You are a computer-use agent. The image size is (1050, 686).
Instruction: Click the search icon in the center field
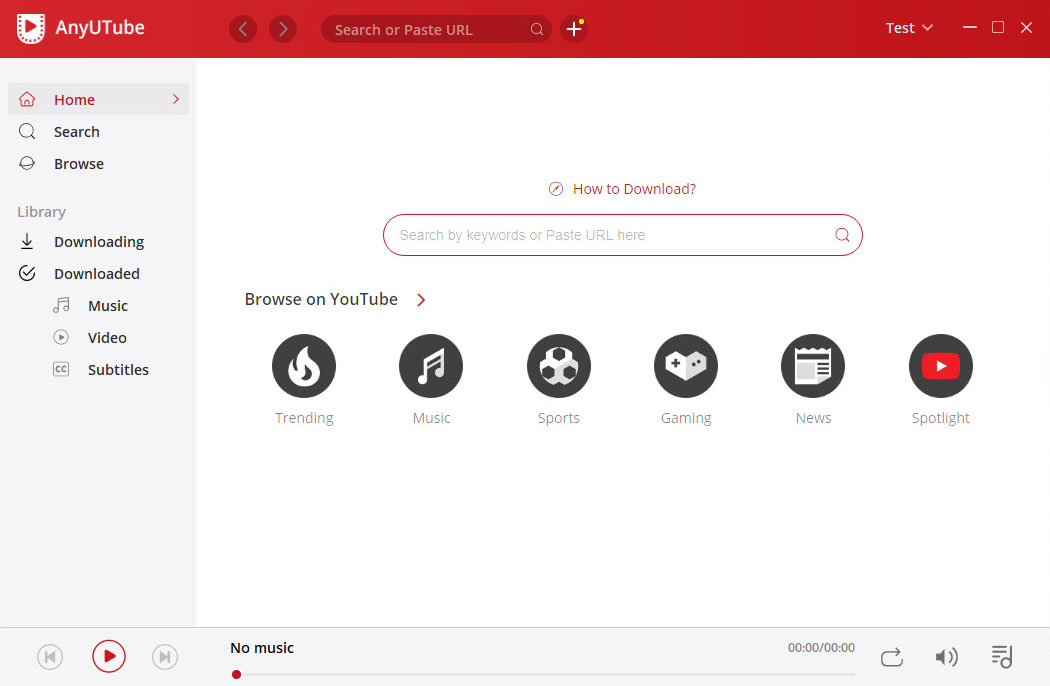tap(842, 235)
